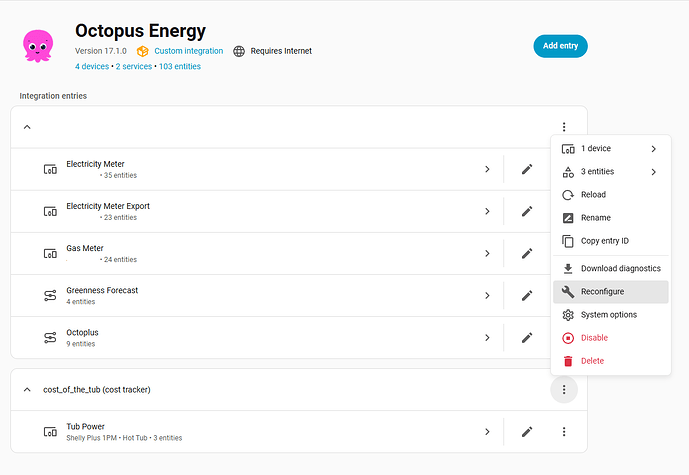Click the pink Octopus Energy logo
Screen dimensions: 689x475
[38, 46]
